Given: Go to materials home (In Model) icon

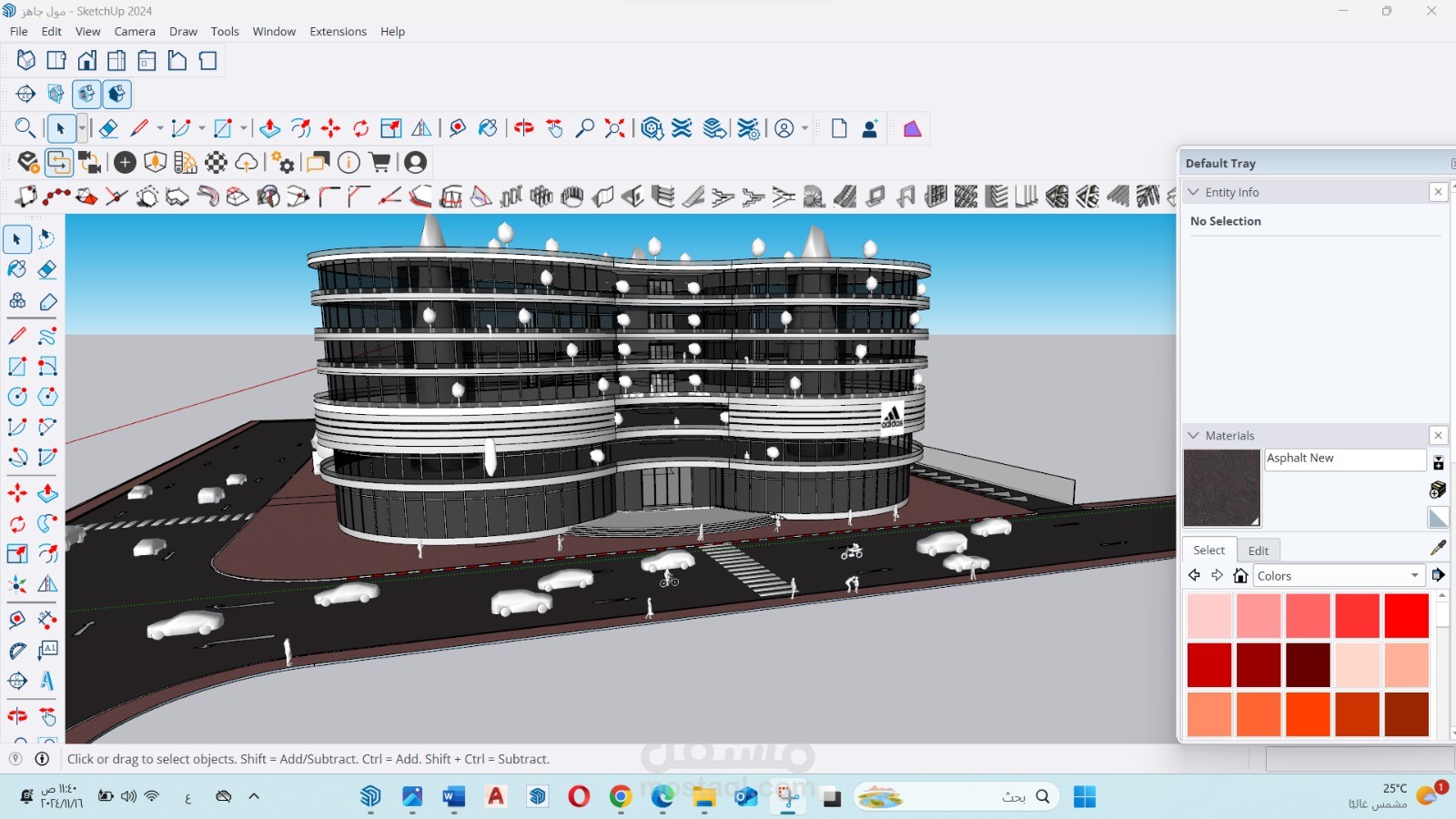Looking at the screenshot, I should click(1240, 575).
